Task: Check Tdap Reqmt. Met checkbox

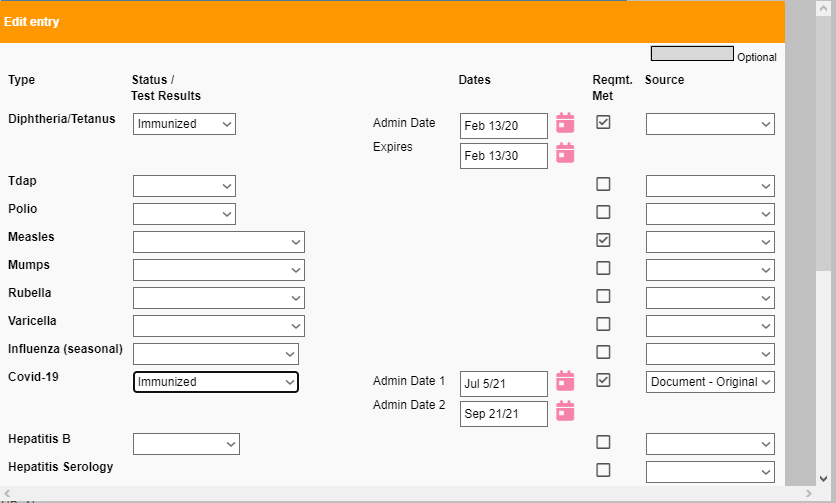Action: pyautogui.click(x=603, y=184)
